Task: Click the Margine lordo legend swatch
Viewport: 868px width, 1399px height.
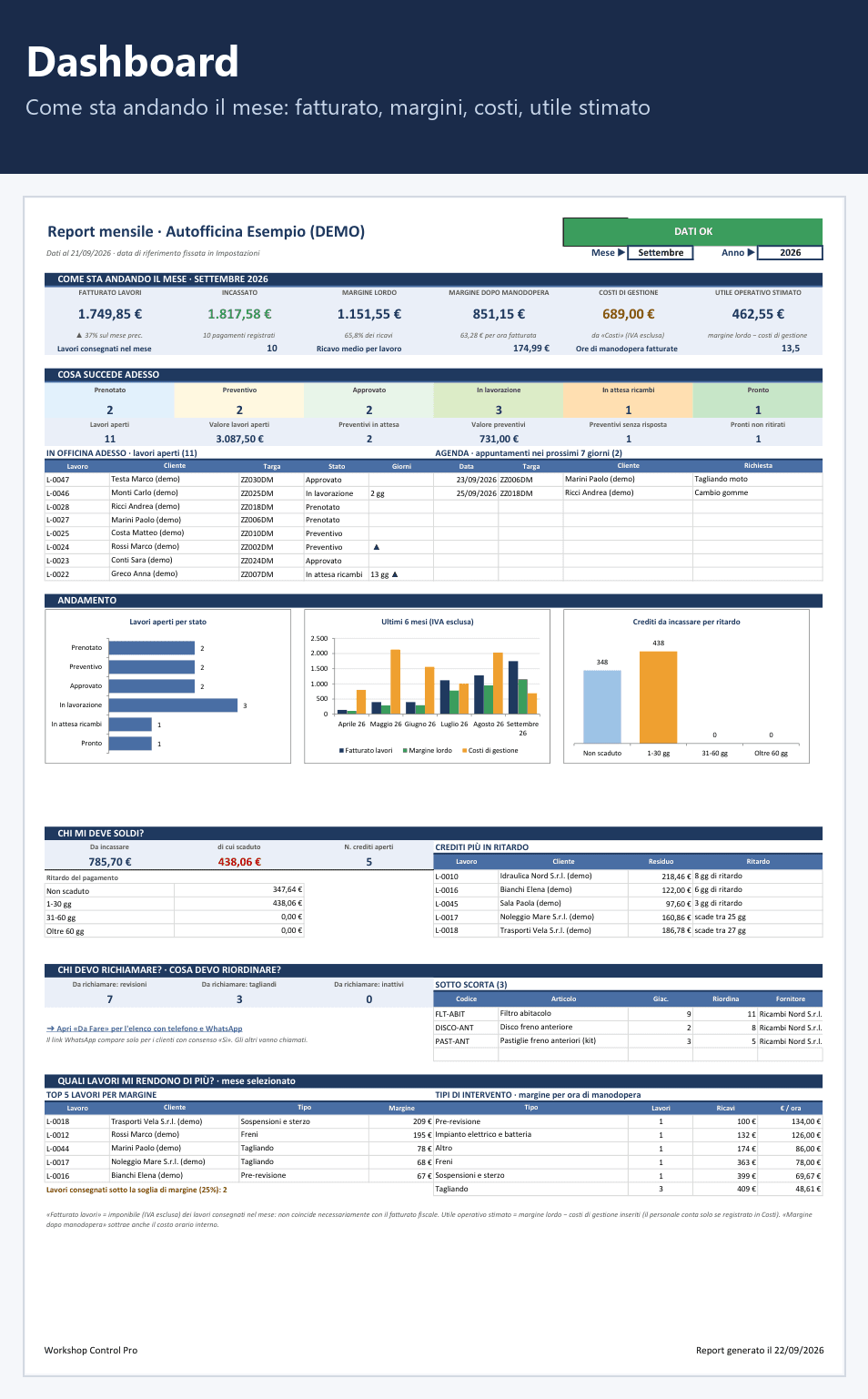Action: click(x=405, y=751)
